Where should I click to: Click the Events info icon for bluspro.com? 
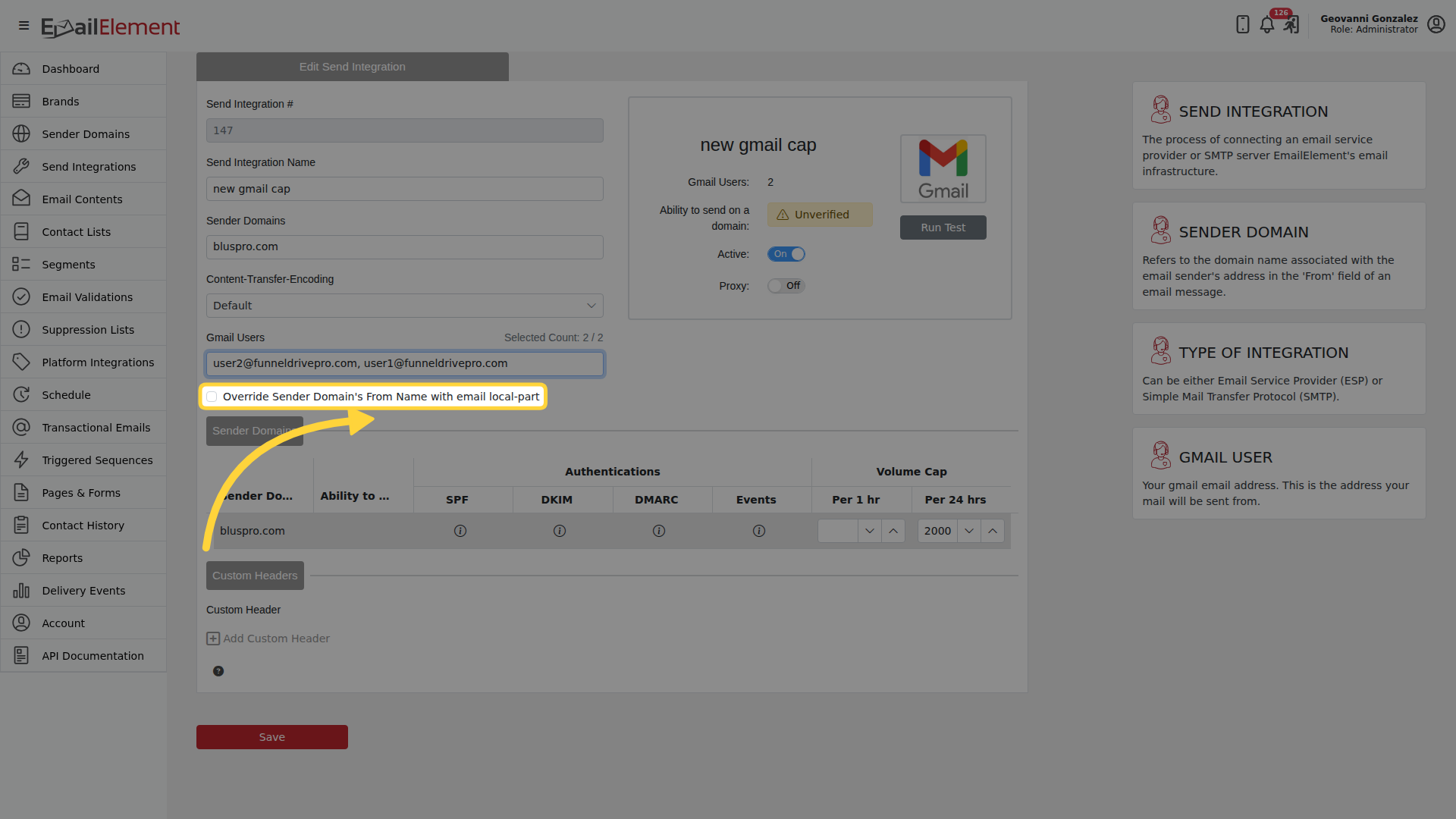click(x=759, y=531)
